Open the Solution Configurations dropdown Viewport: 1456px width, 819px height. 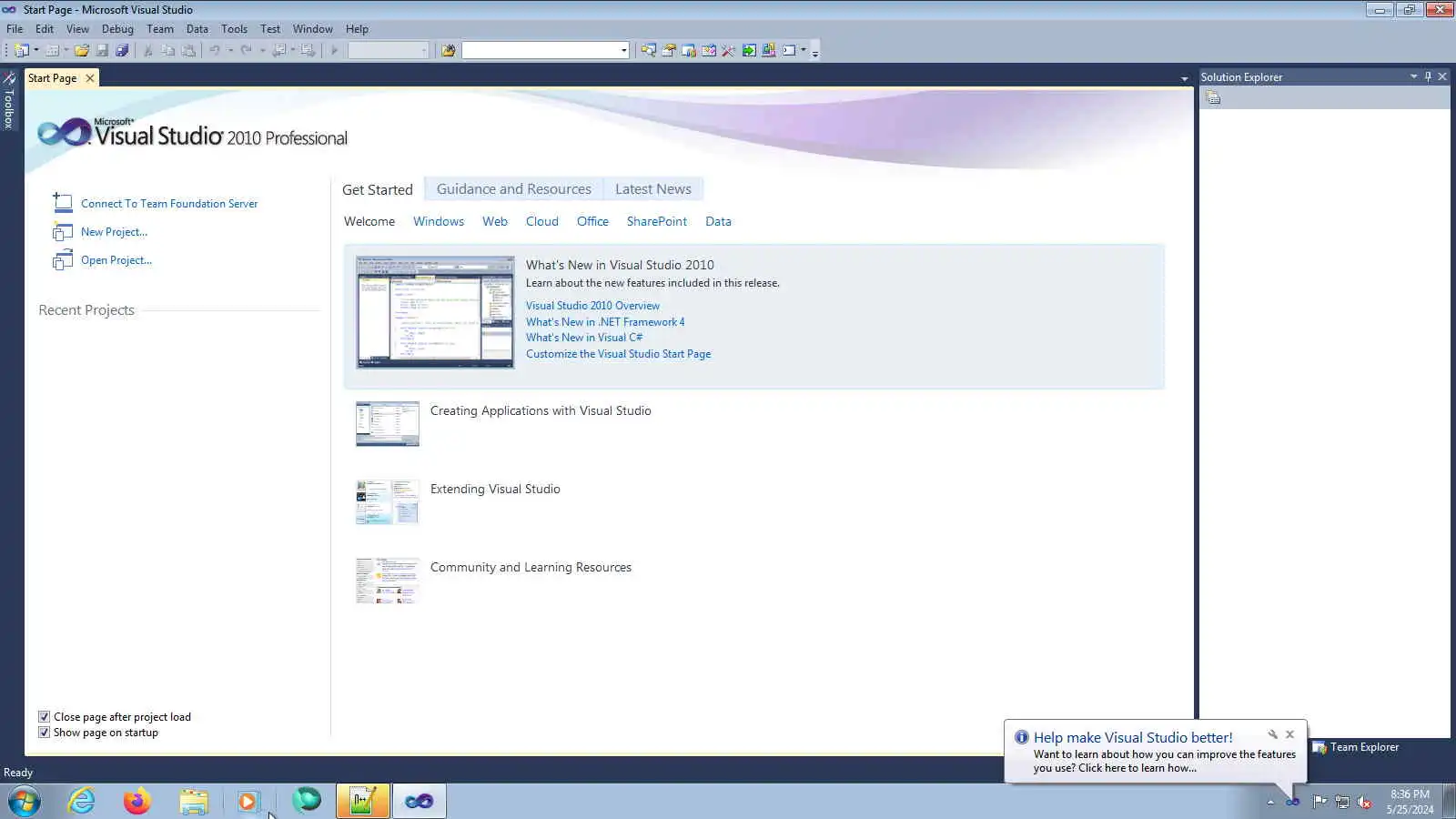pyautogui.click(x=424, y=50)
